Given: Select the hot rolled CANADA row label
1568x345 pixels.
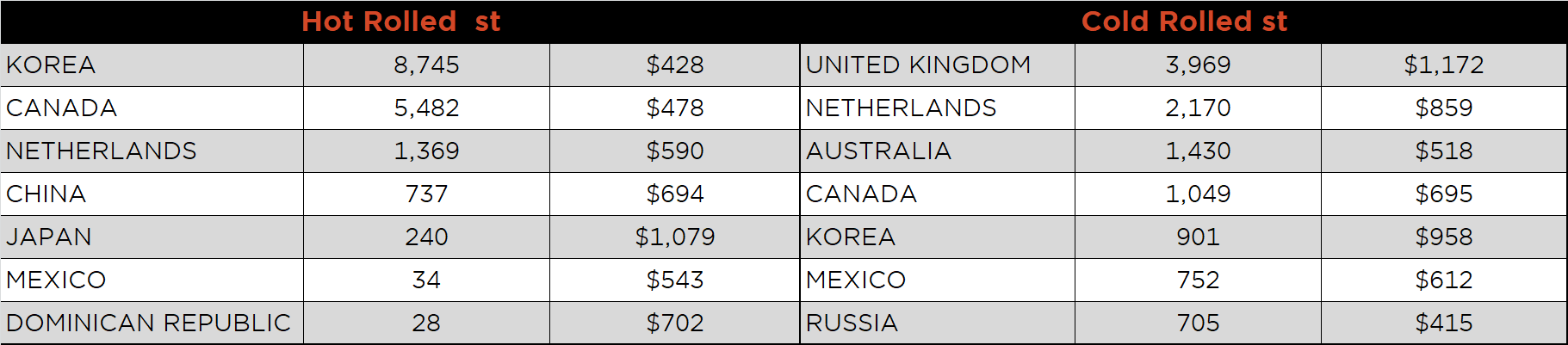Looking at the screenshot, I should [x=152, y=108].
